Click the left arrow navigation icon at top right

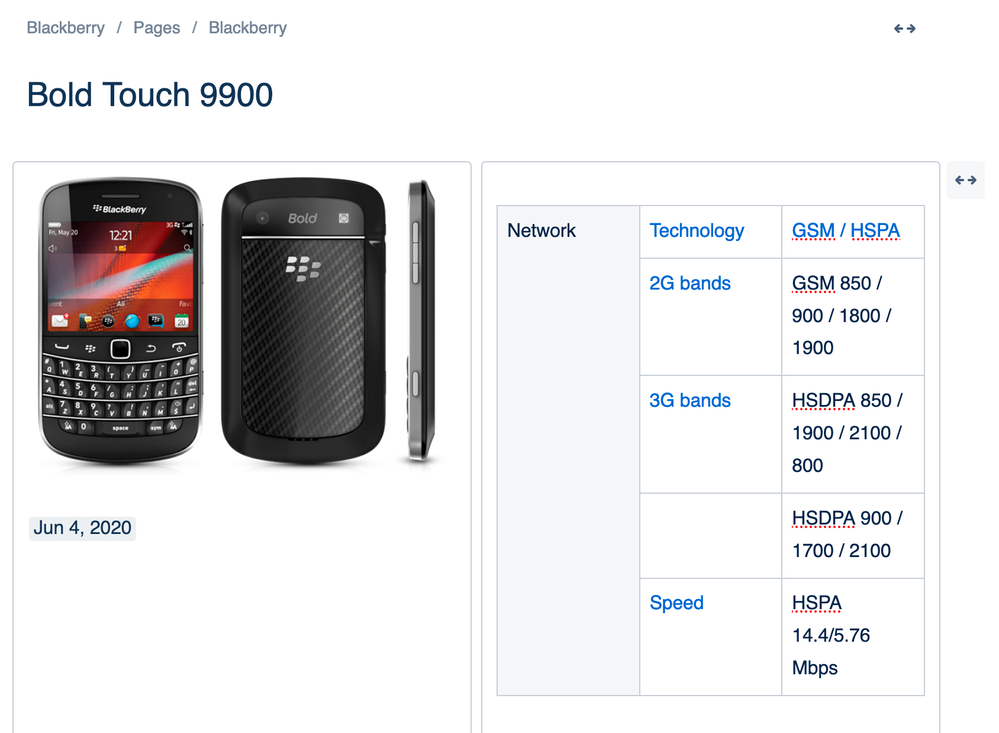pyautogui.click(x=898, y=28)
